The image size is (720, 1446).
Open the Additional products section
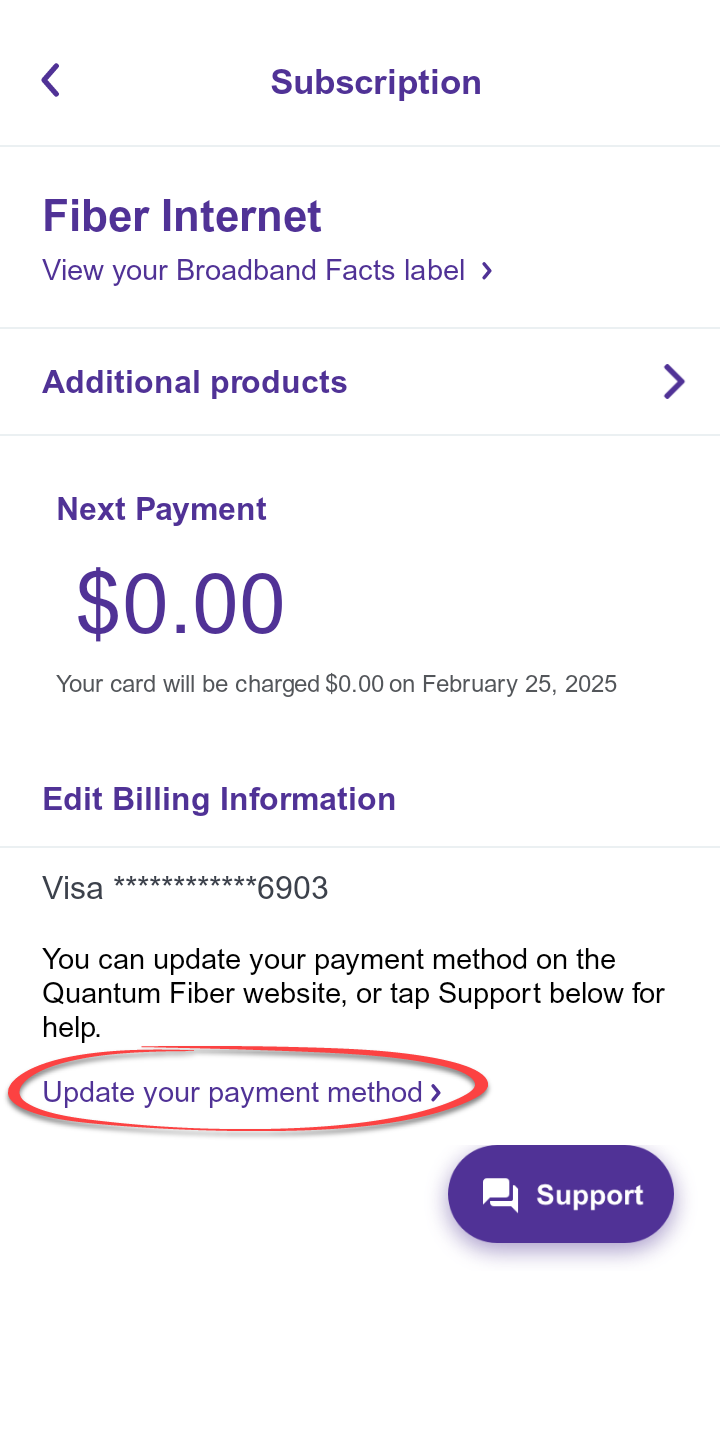coord(195,381)
